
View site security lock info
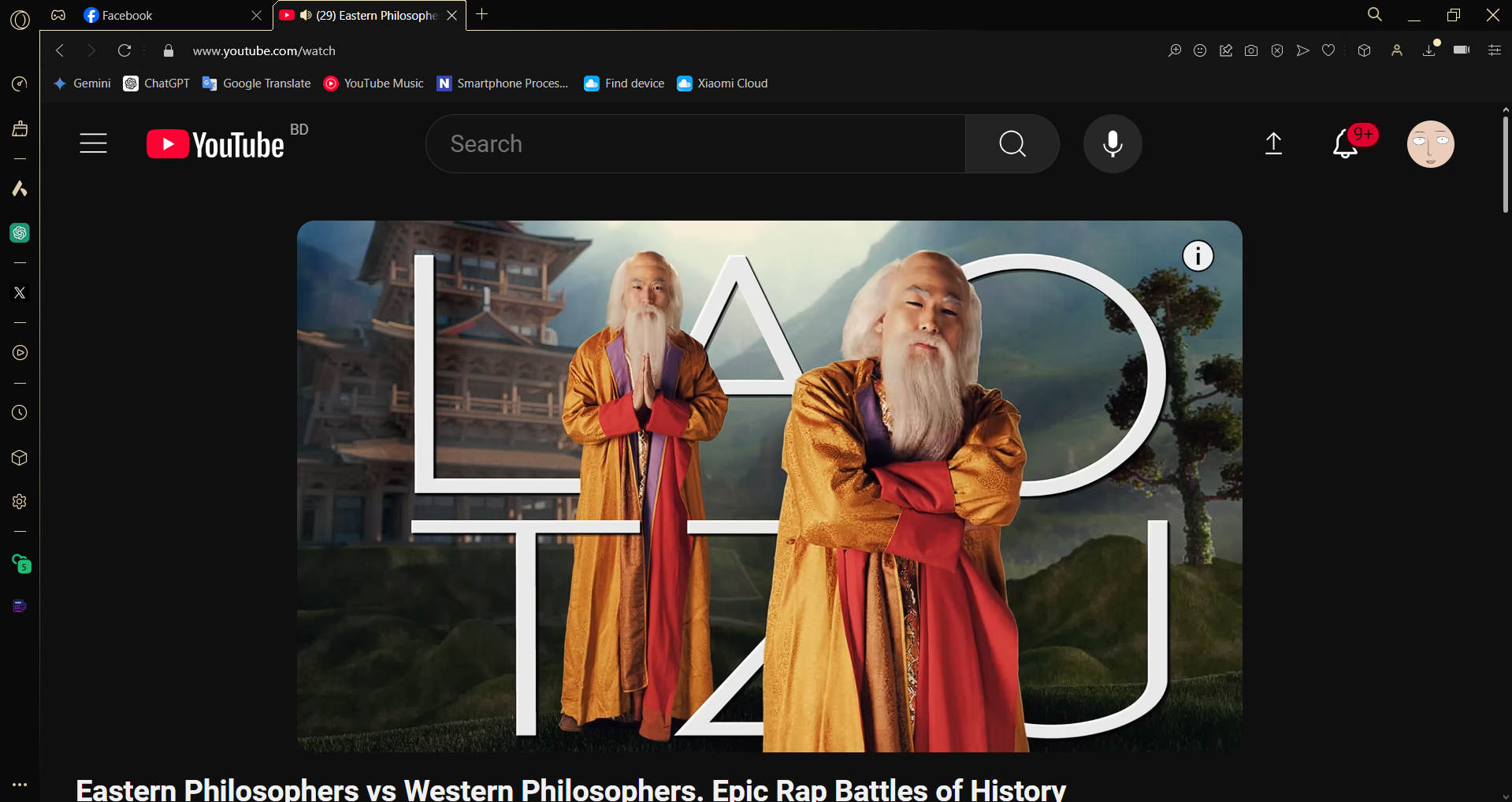tap(168, 50)
